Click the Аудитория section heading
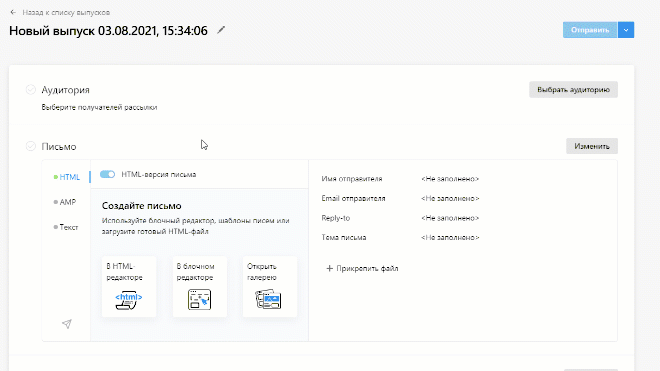Screen dimensions: 660x371 pyautogui.click(x=65, y=90)
